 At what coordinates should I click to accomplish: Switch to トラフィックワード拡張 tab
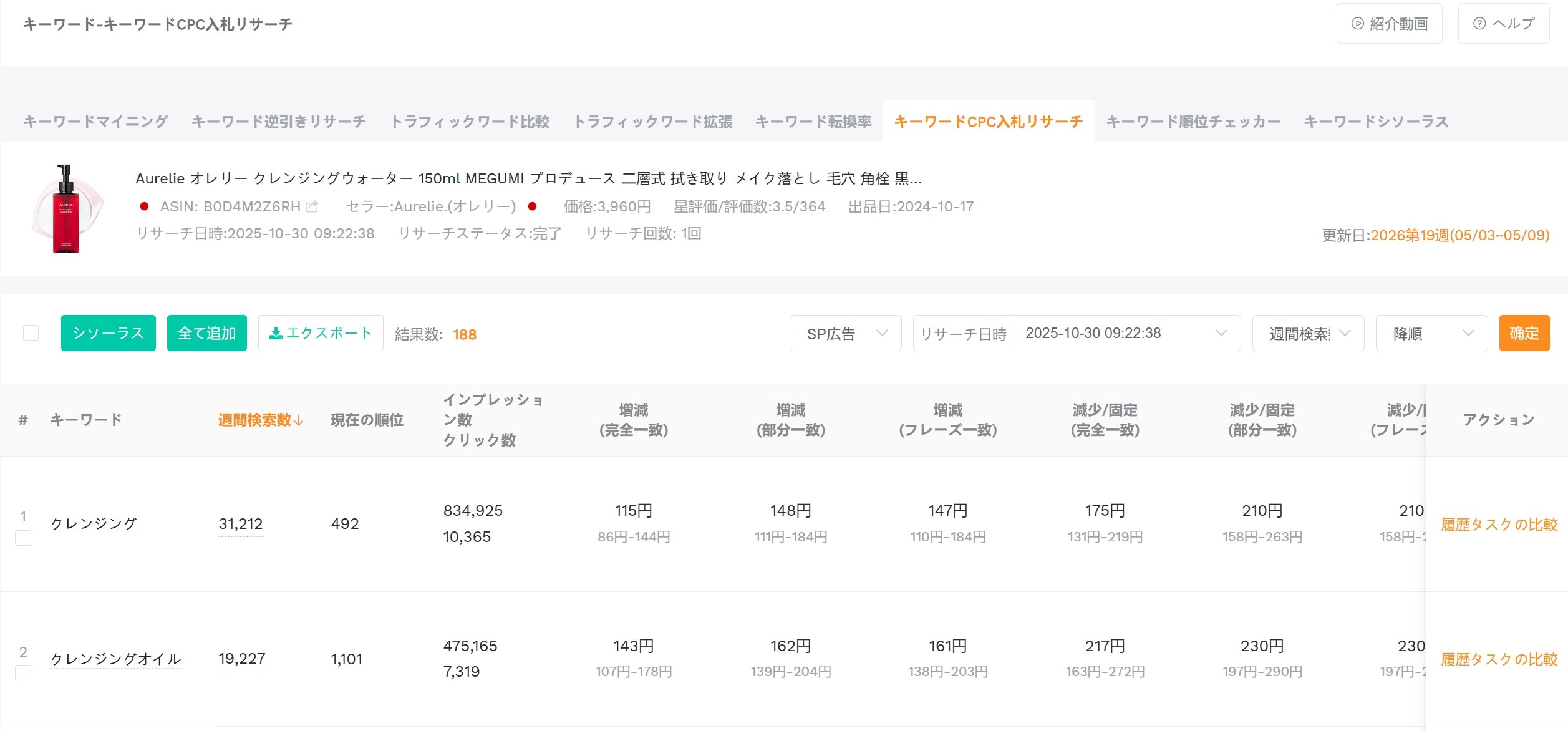point(652,122)
